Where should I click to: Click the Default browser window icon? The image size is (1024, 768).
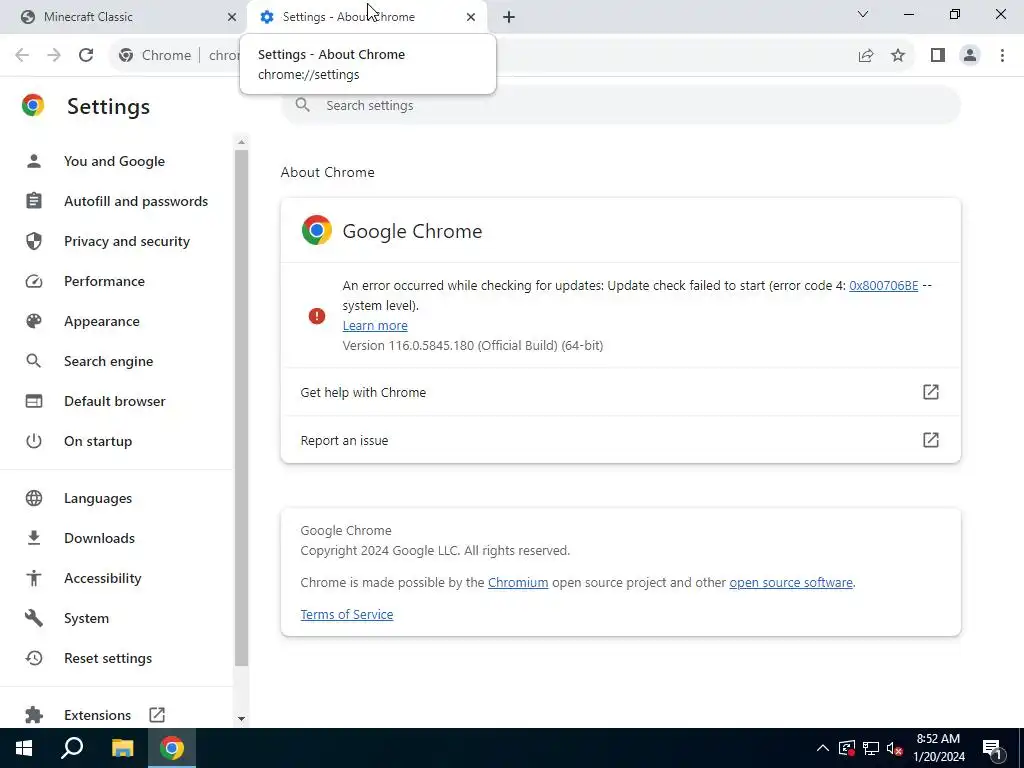click(x=34, y=401)
